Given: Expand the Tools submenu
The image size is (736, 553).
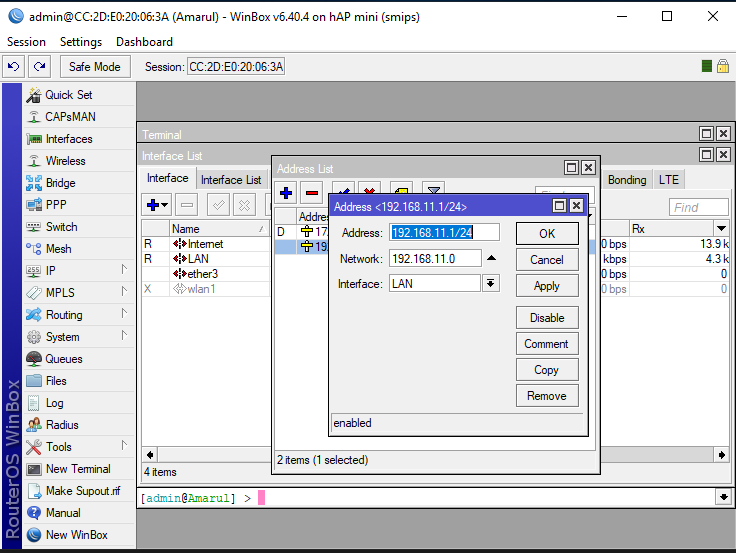Looking at the screenshot, I should [x=79, y=447].
